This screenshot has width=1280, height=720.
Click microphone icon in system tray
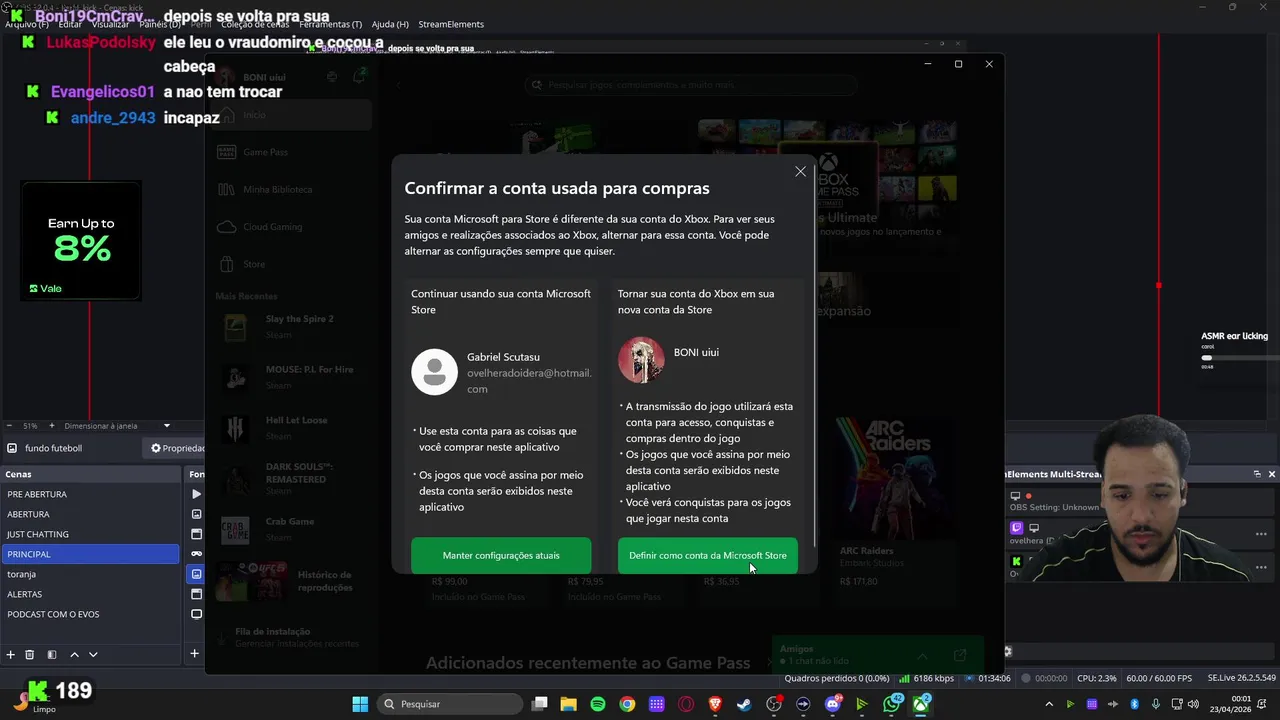pyautogui.click(x=1156, y=704)
